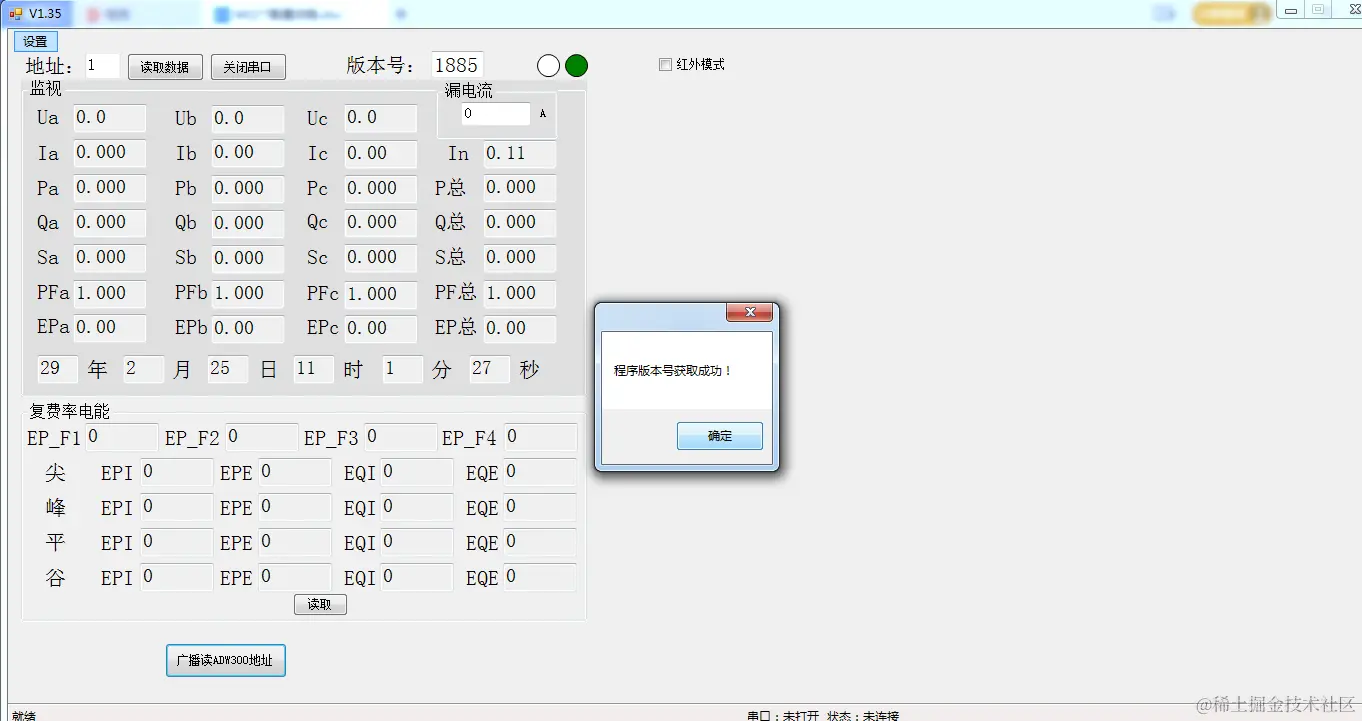
Task: Click the EP_F1 value field
Action: pos(122,437)
